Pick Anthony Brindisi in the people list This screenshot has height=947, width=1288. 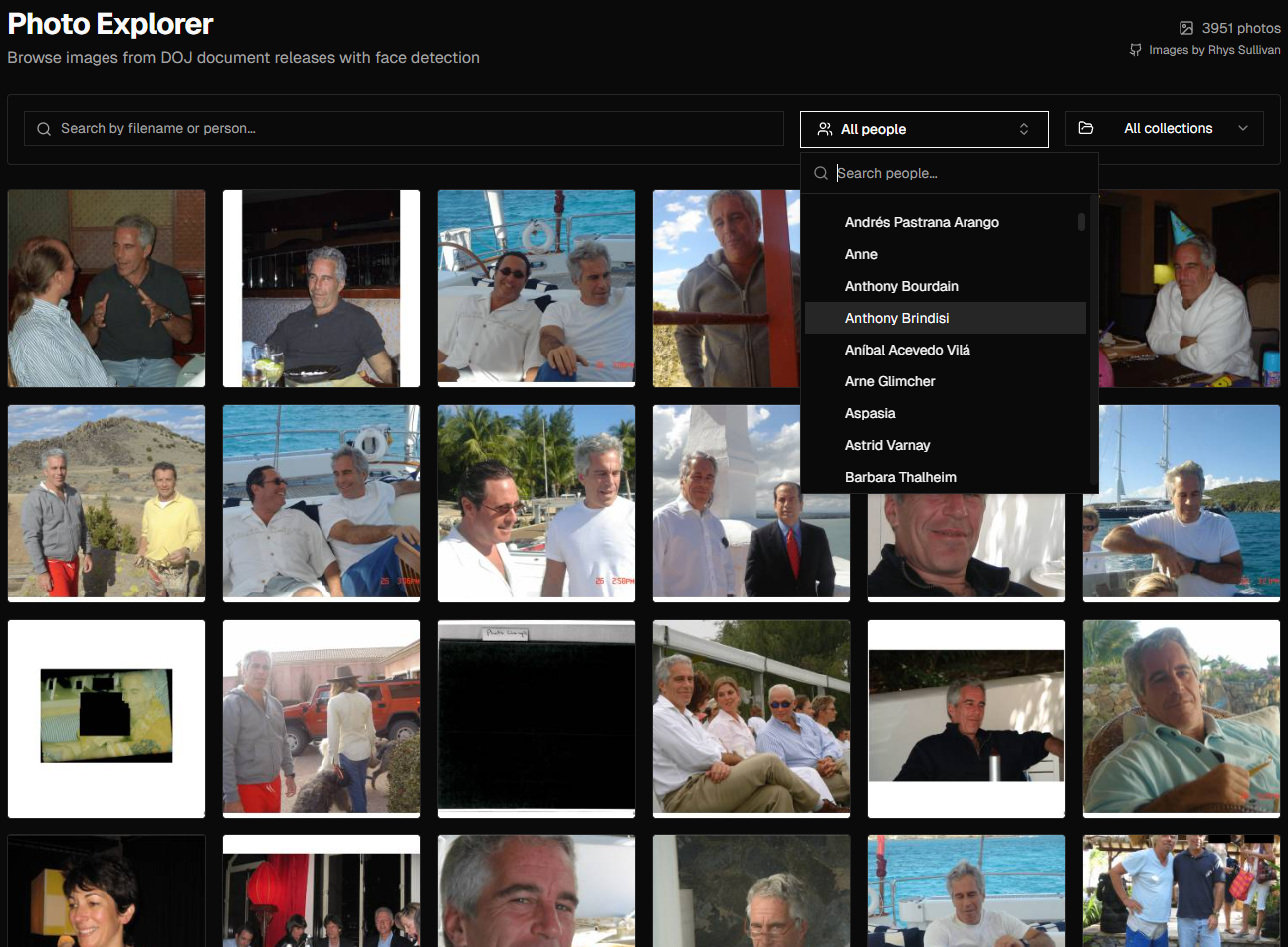point(945,318)
